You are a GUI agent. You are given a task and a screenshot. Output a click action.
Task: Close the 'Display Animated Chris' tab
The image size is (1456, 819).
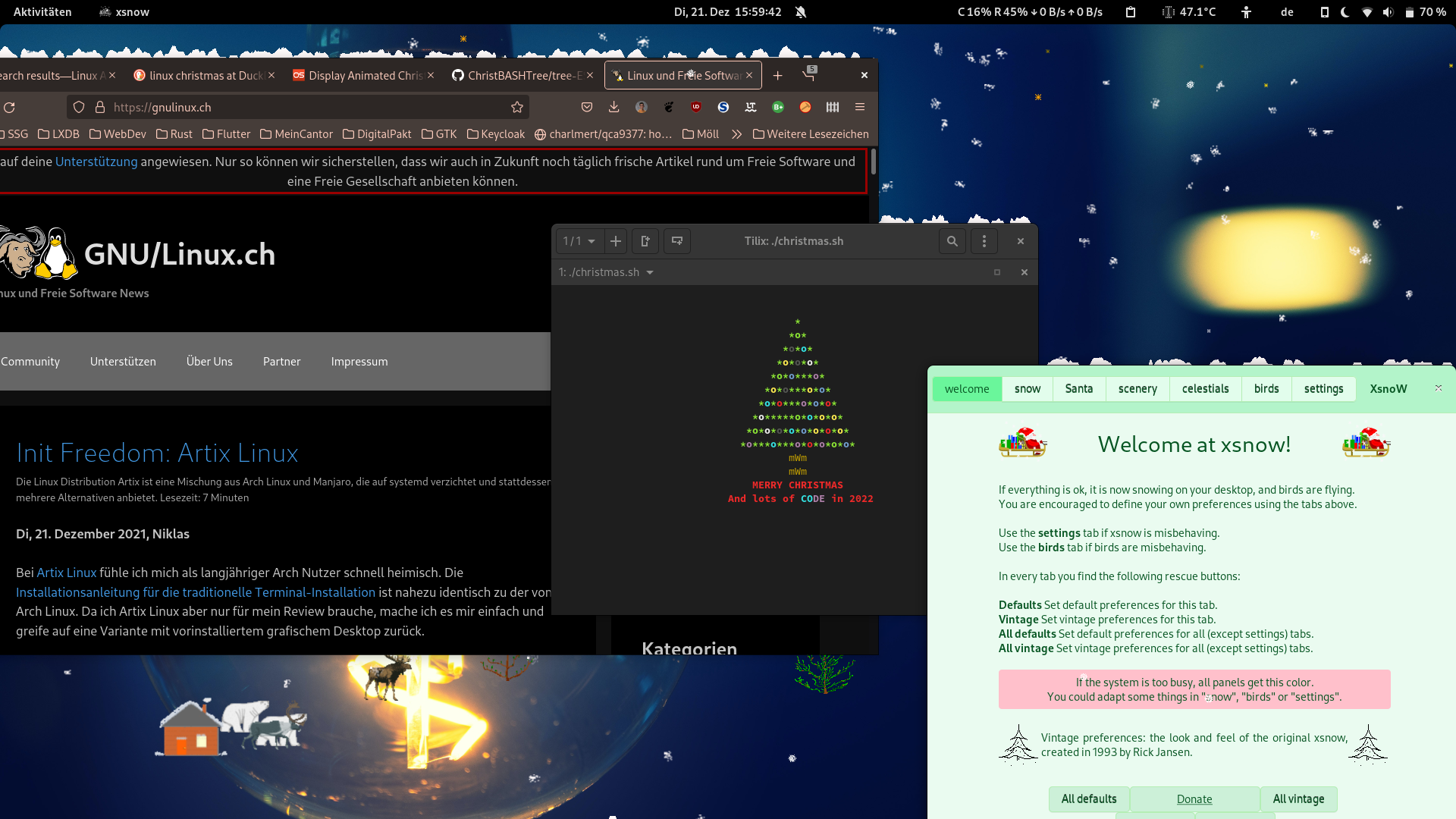pyautogui.click(x=431, y=76)
